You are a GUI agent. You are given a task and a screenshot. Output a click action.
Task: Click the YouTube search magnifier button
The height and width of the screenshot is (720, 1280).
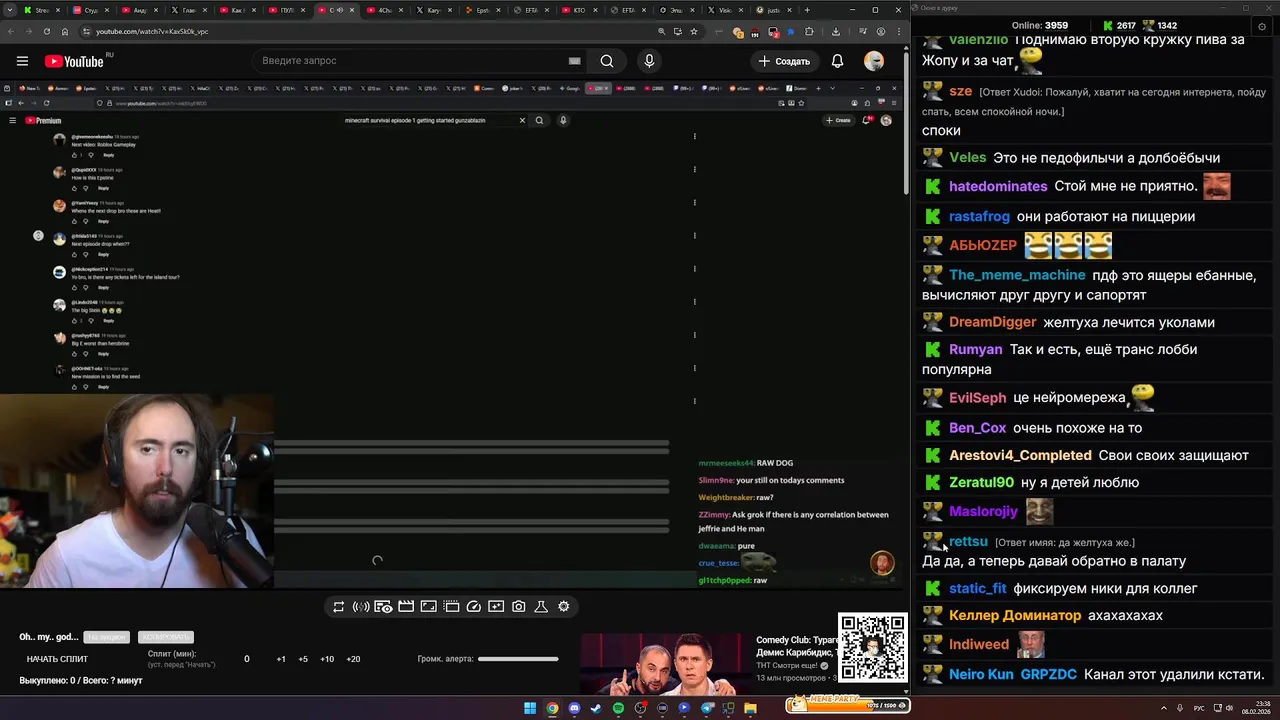click(607, 61)
